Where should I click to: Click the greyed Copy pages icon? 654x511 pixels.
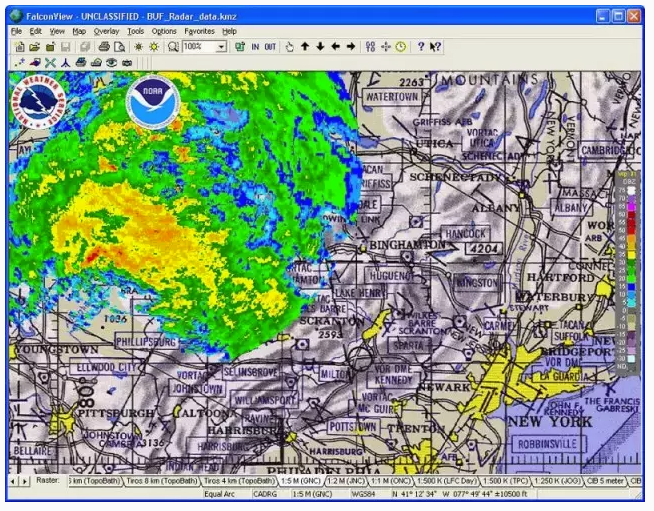pyautogui.click(x=86, y=47)
